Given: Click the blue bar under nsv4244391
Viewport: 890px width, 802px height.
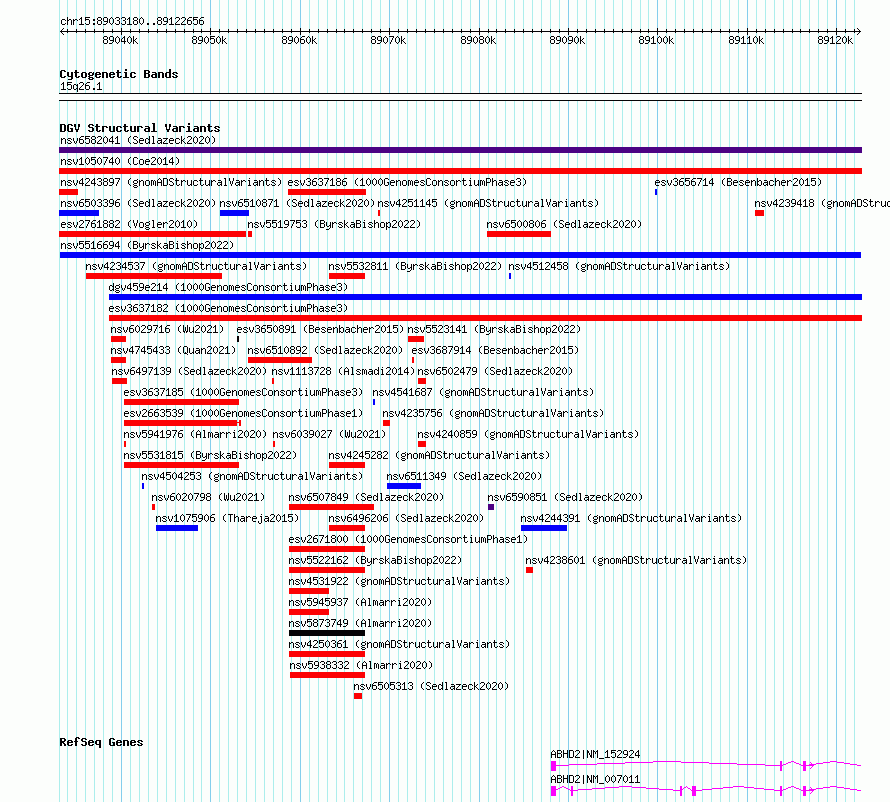Looking at the screenshot, I should [x=544, y=528].
